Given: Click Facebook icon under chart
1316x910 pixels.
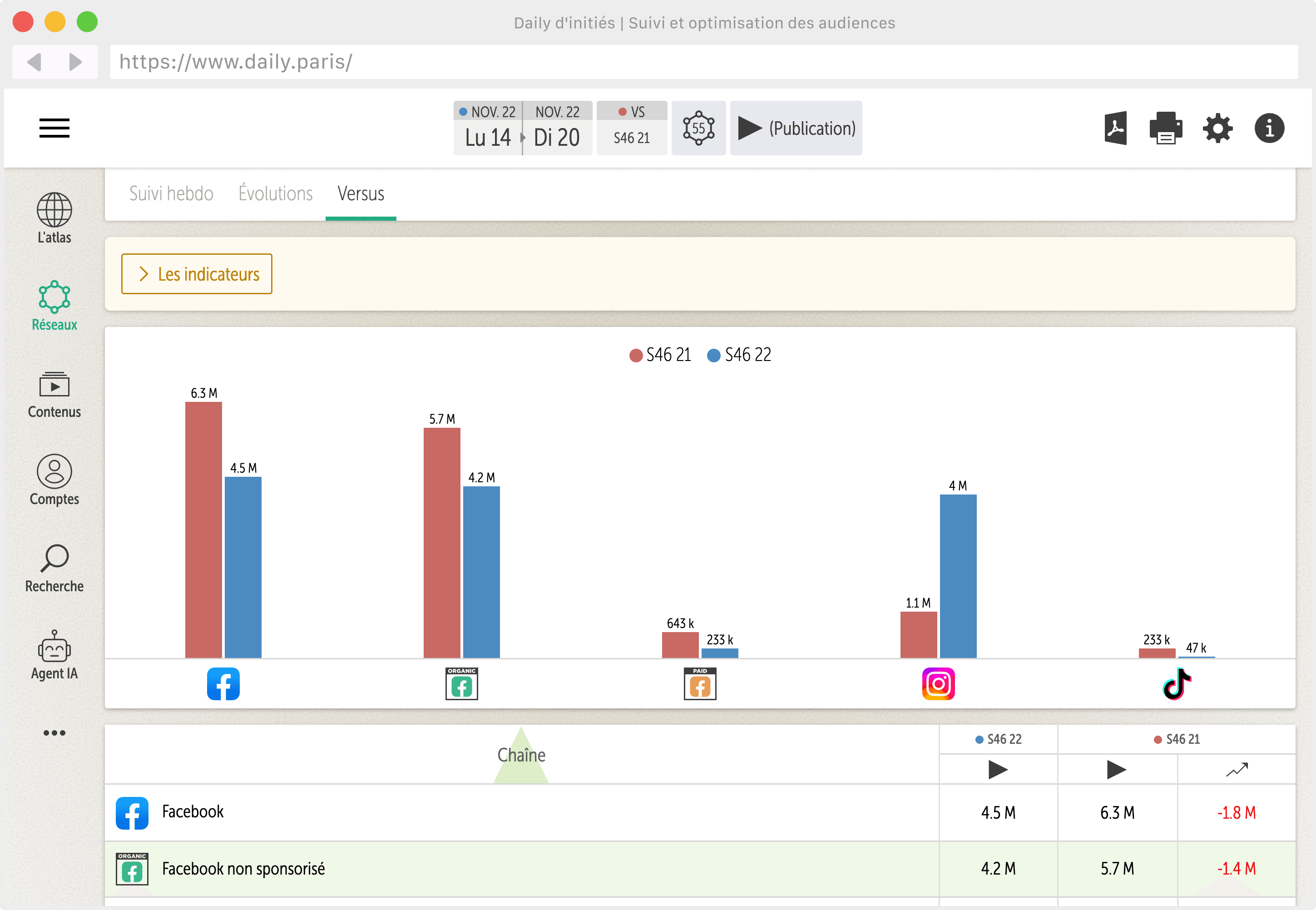Looking at the screenshot, I should 223,684.
